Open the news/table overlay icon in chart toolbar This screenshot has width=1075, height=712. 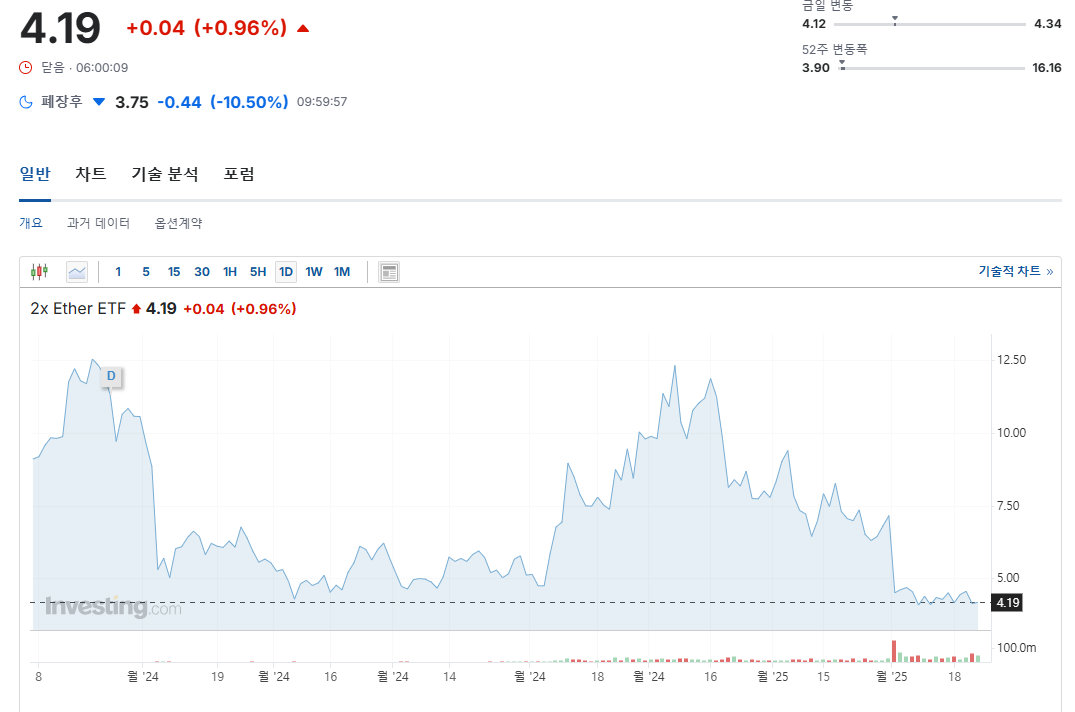[x=389, y=272]
